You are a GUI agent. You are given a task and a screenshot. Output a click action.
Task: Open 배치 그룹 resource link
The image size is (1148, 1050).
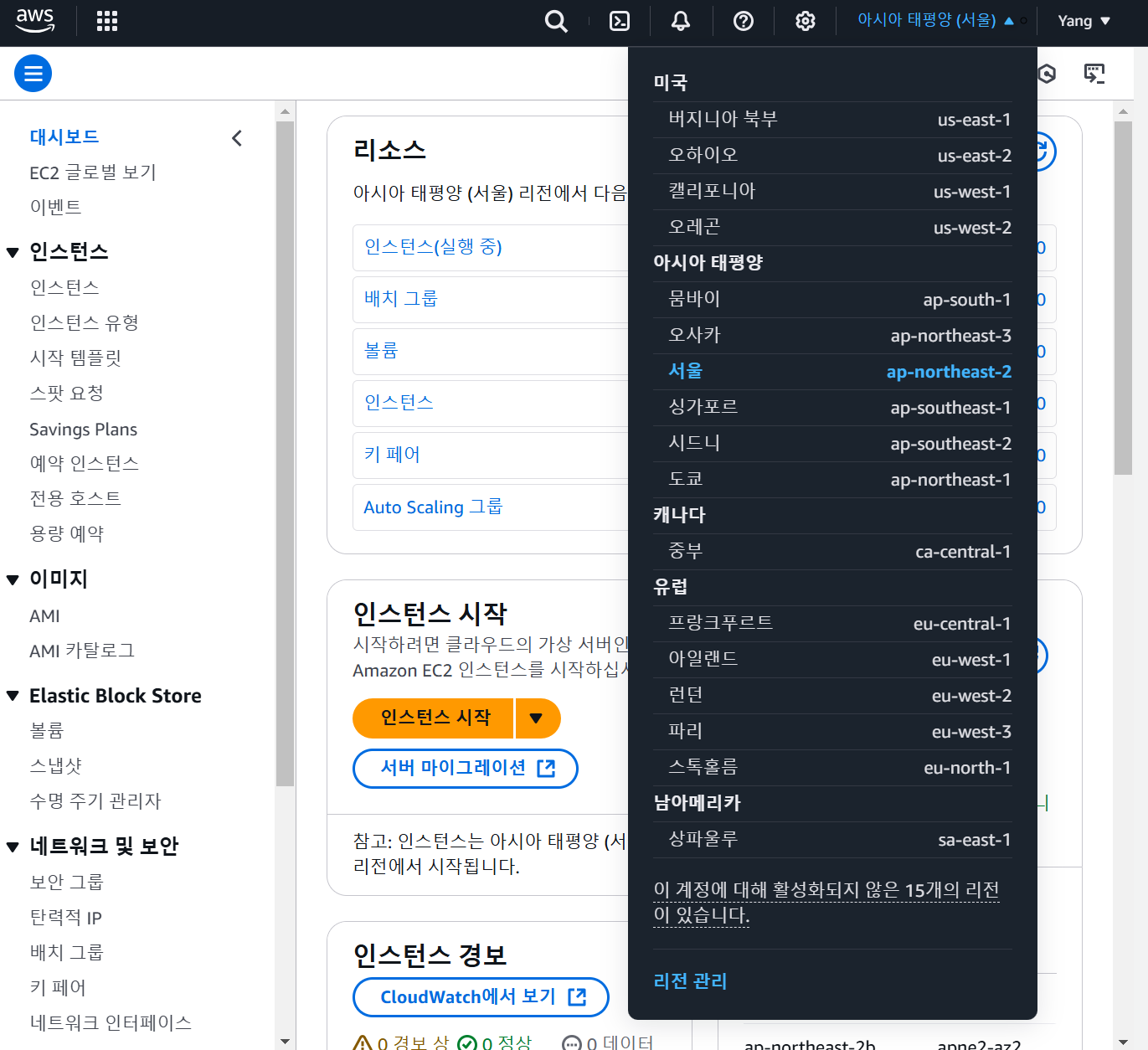coord(401,299)
